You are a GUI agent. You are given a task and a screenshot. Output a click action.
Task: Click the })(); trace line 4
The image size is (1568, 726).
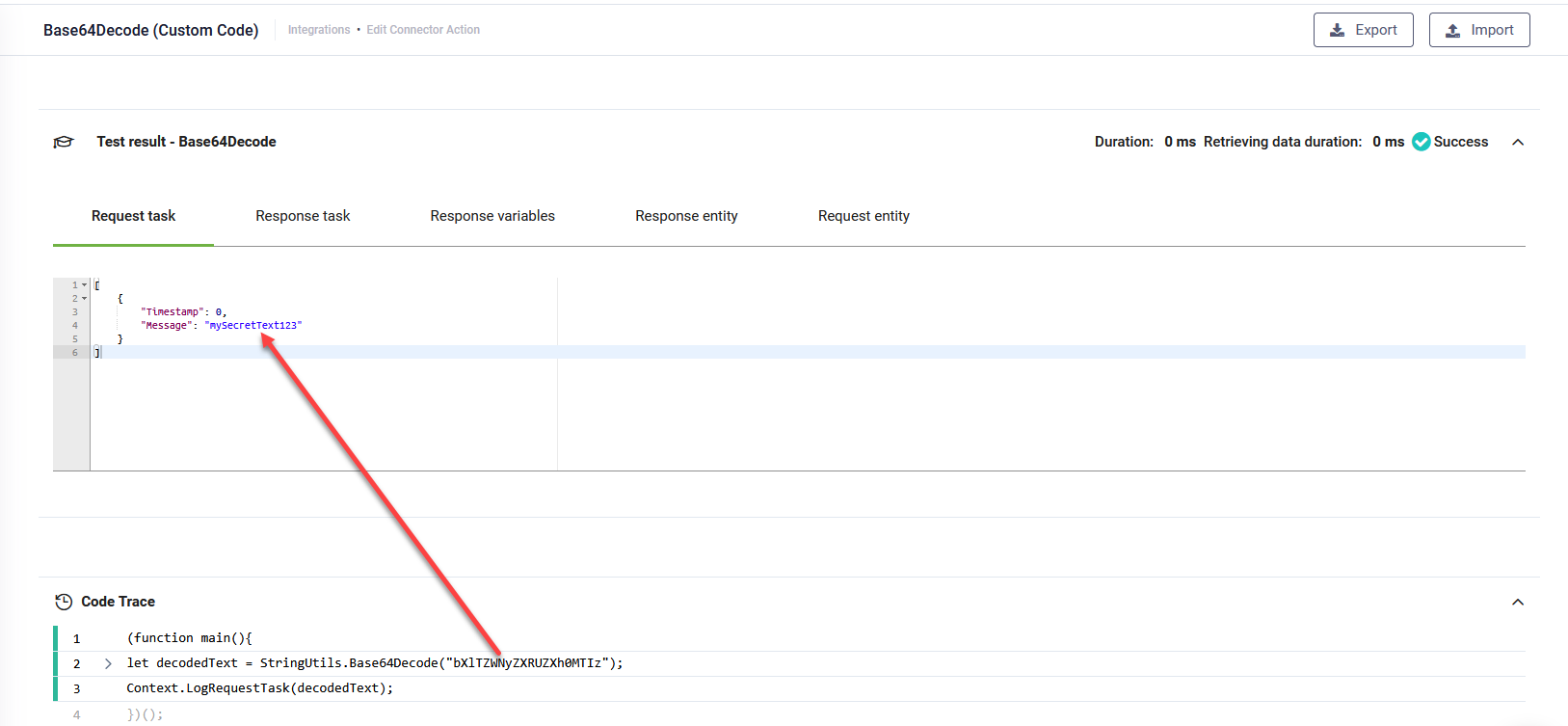tap(145, 714)
